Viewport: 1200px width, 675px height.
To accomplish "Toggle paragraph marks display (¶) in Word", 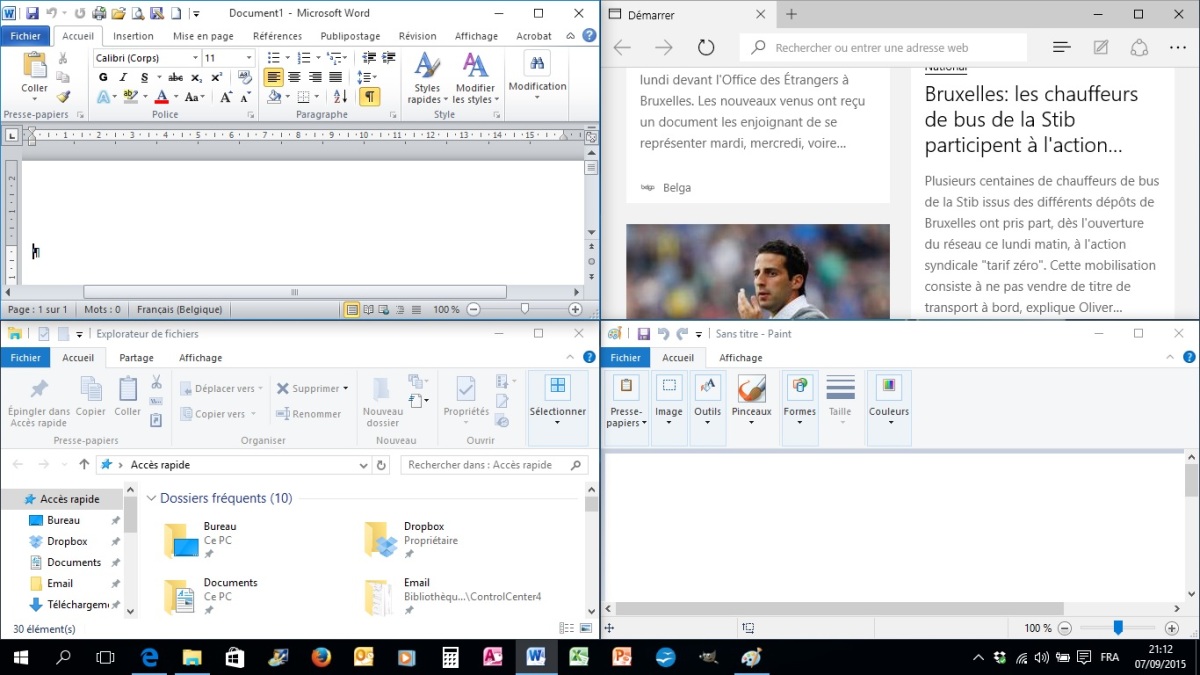I will (369, 97).
